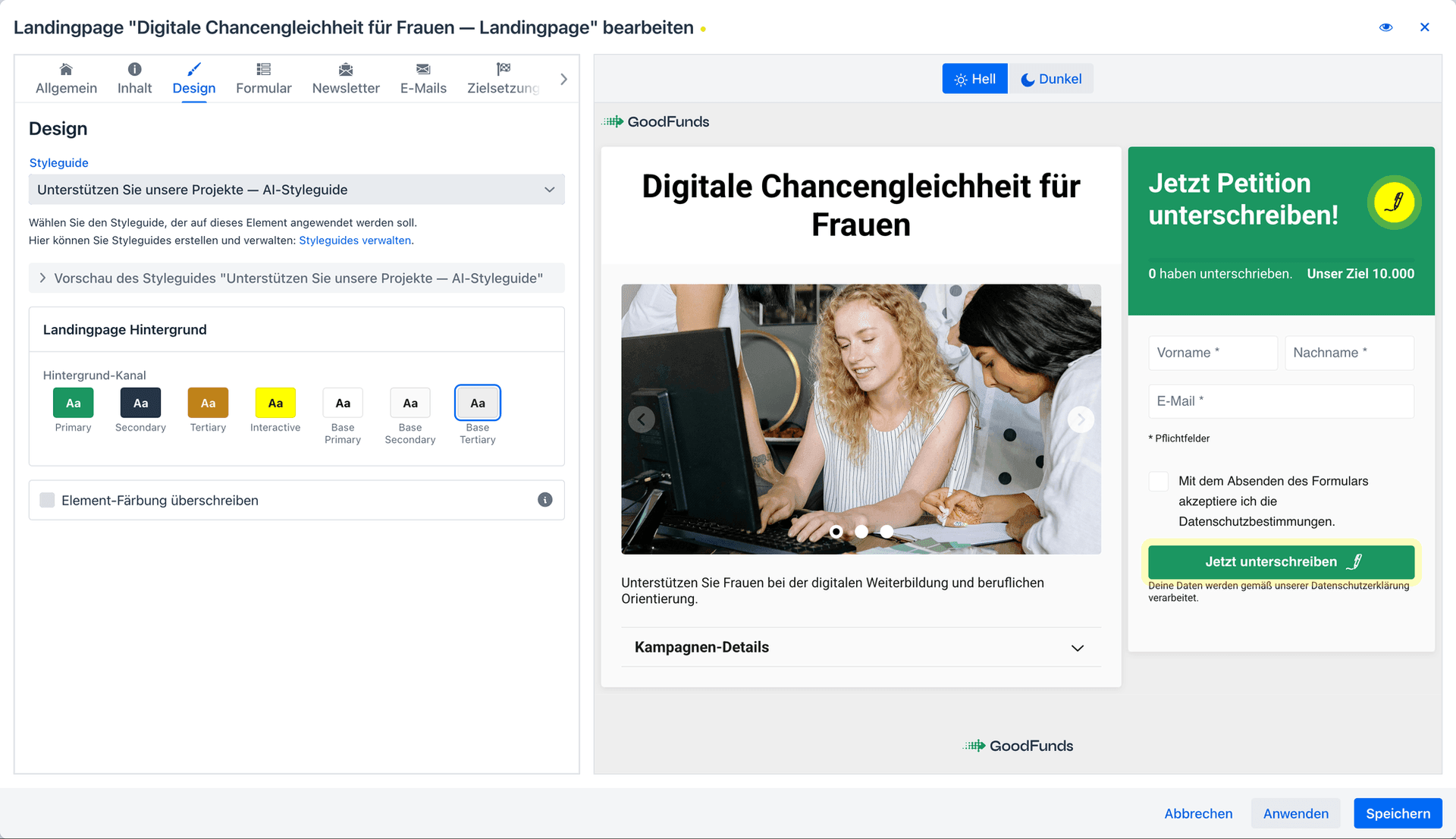The height and width of the screenshot is (839, 1456).
Task: Open the E-Mails tab
Action: [x=423, y=79]
